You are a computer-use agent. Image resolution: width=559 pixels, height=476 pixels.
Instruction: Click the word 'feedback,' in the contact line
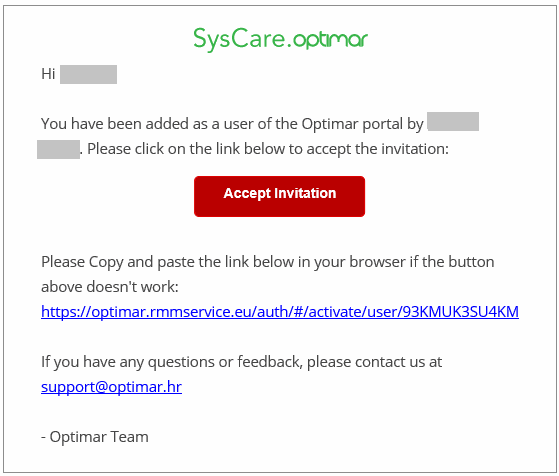tap(270, 362)
